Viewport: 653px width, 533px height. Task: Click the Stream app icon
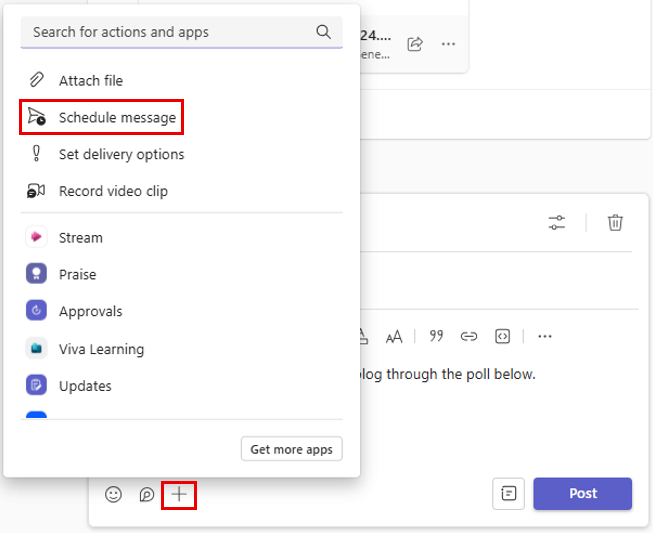pyautogui.click(x=36, y=237)
